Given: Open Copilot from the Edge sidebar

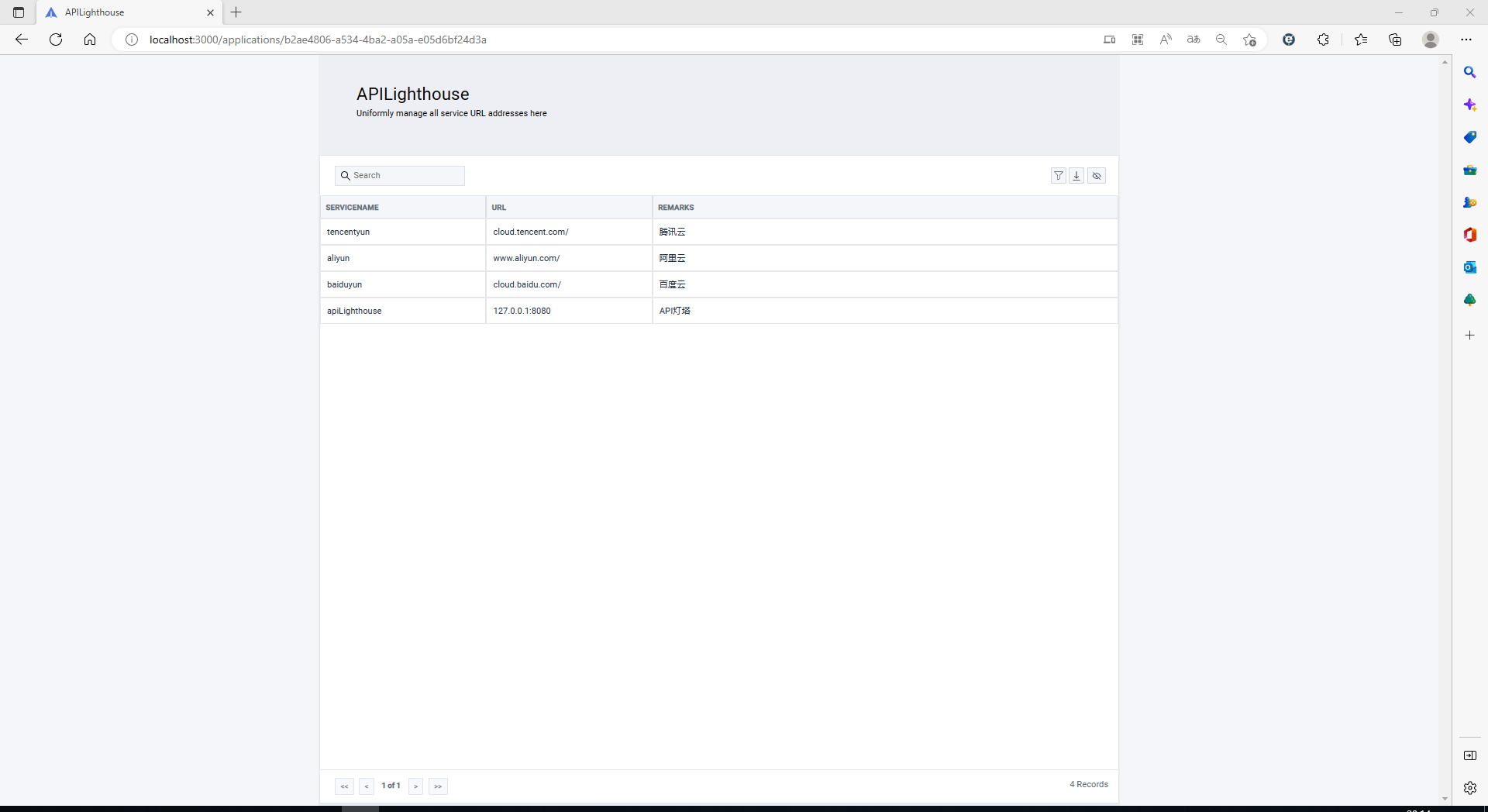Looking at the screenshot, I should click(1470, 105).
